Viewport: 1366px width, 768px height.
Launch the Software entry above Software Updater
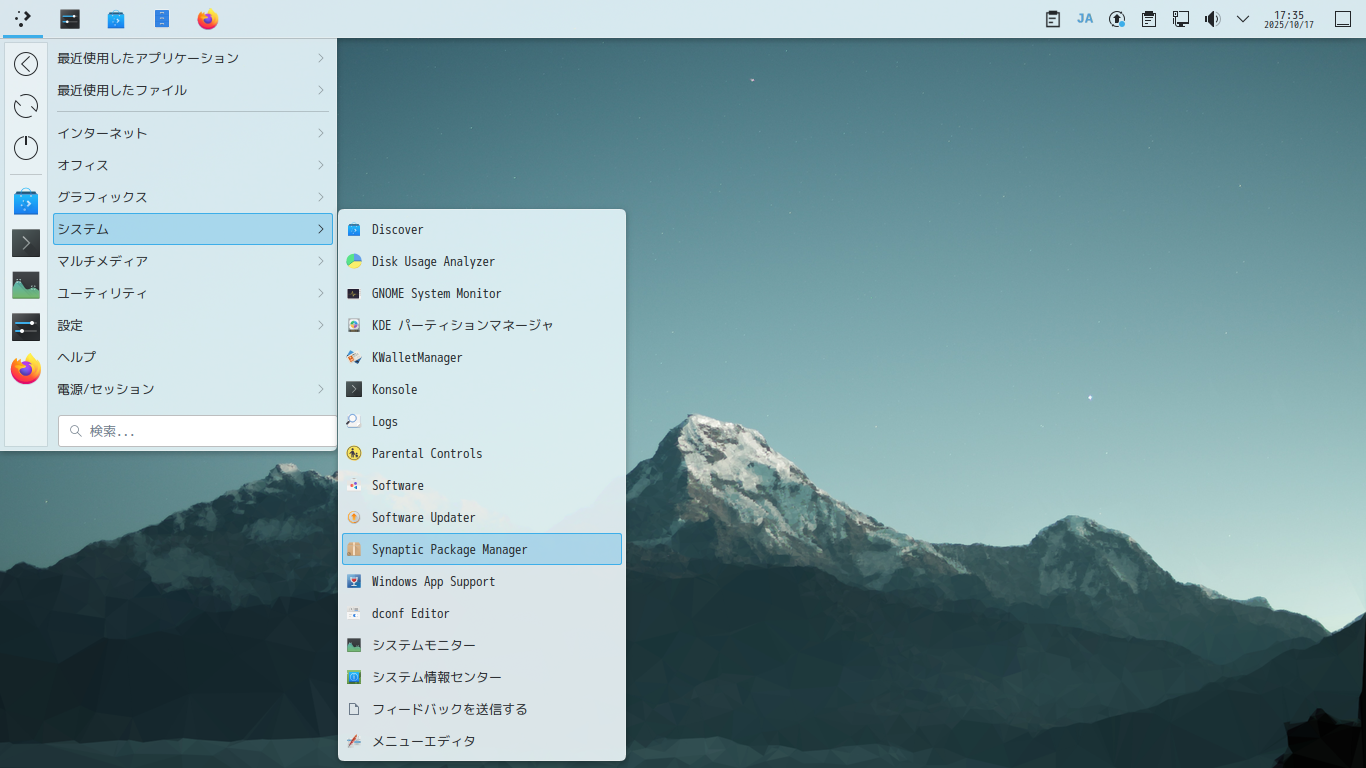point(482,486)
